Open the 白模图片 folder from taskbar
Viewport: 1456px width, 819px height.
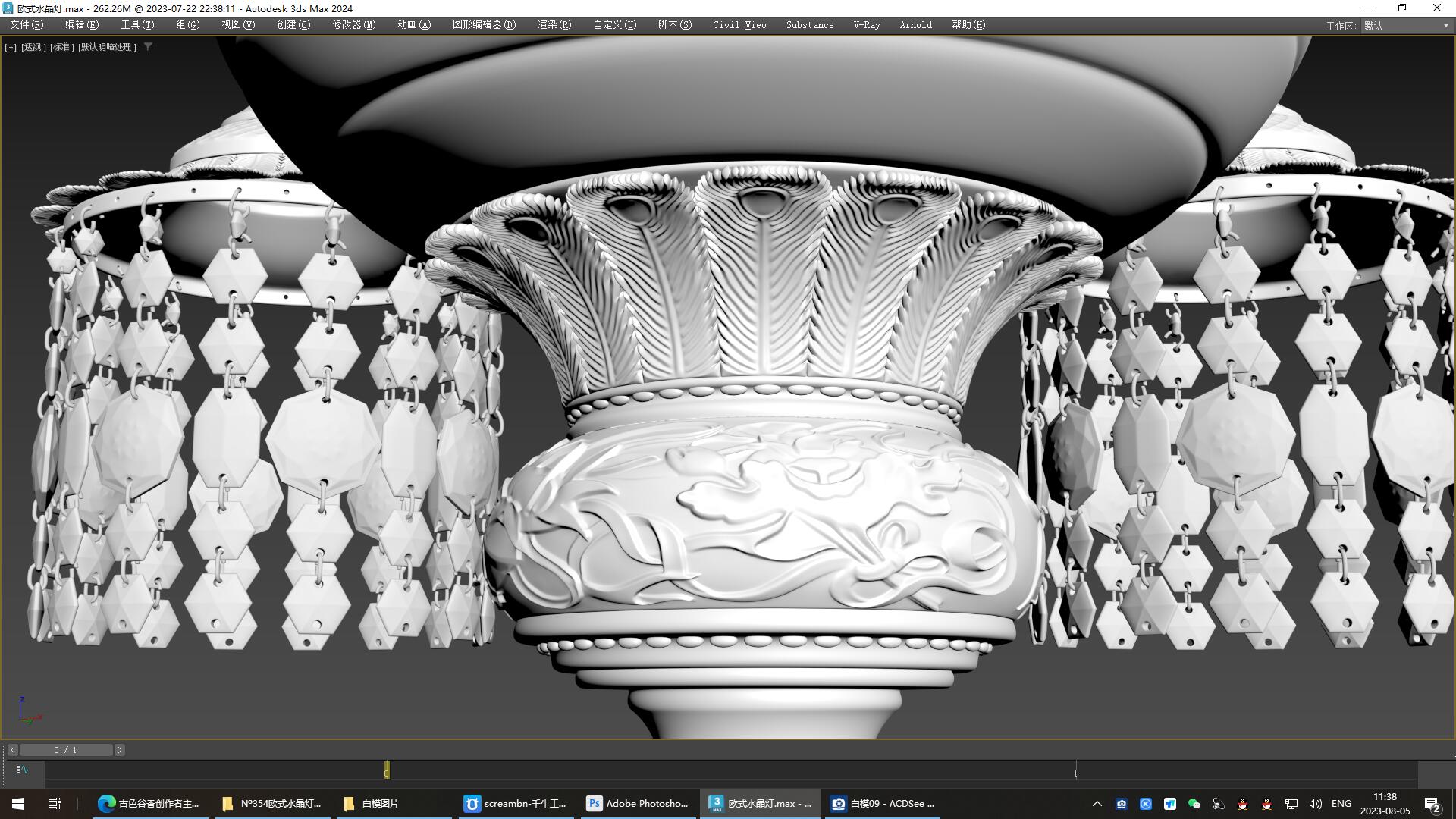(394, 803)
